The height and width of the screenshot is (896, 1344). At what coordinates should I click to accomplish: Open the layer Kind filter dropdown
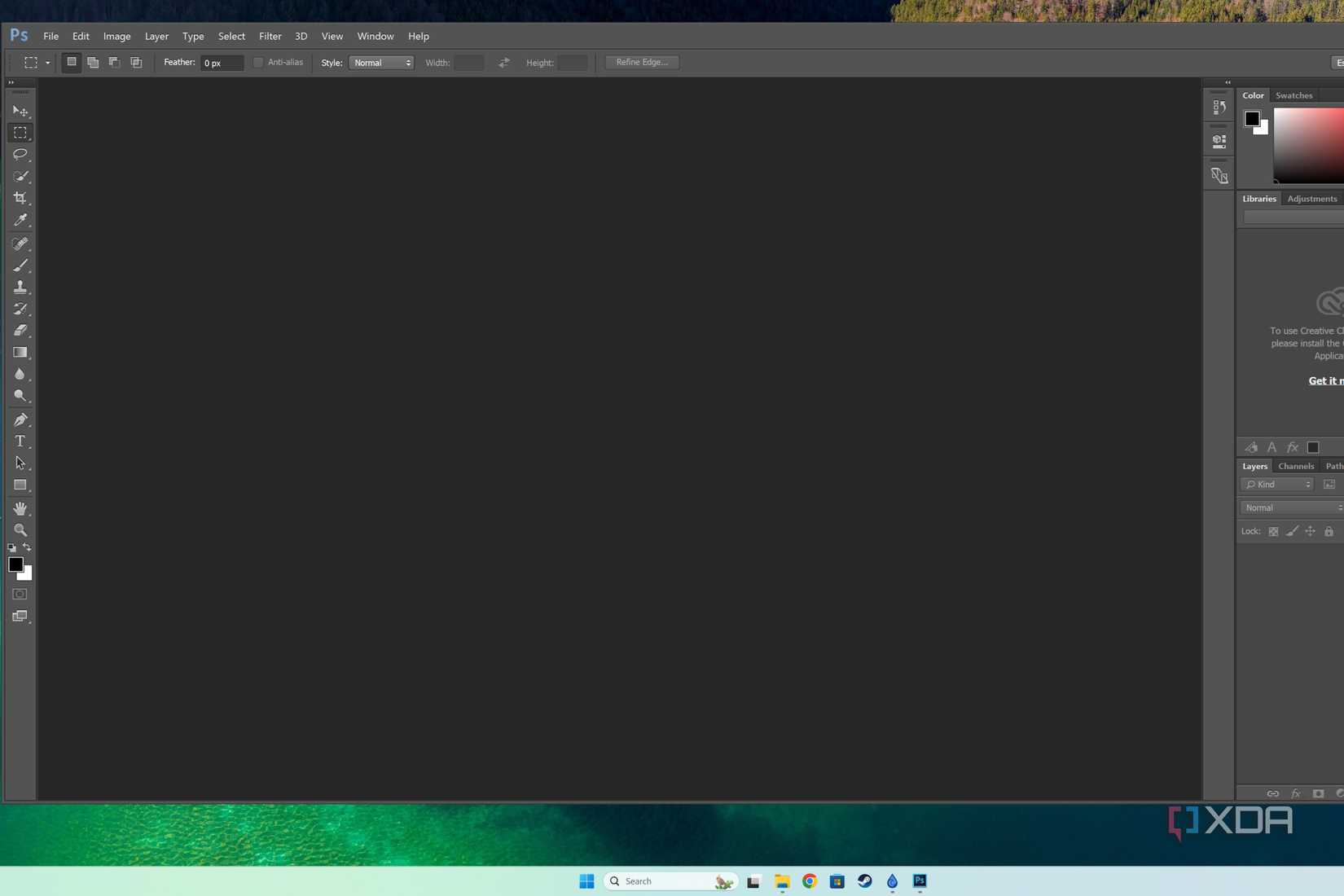tap(1277, 485)
